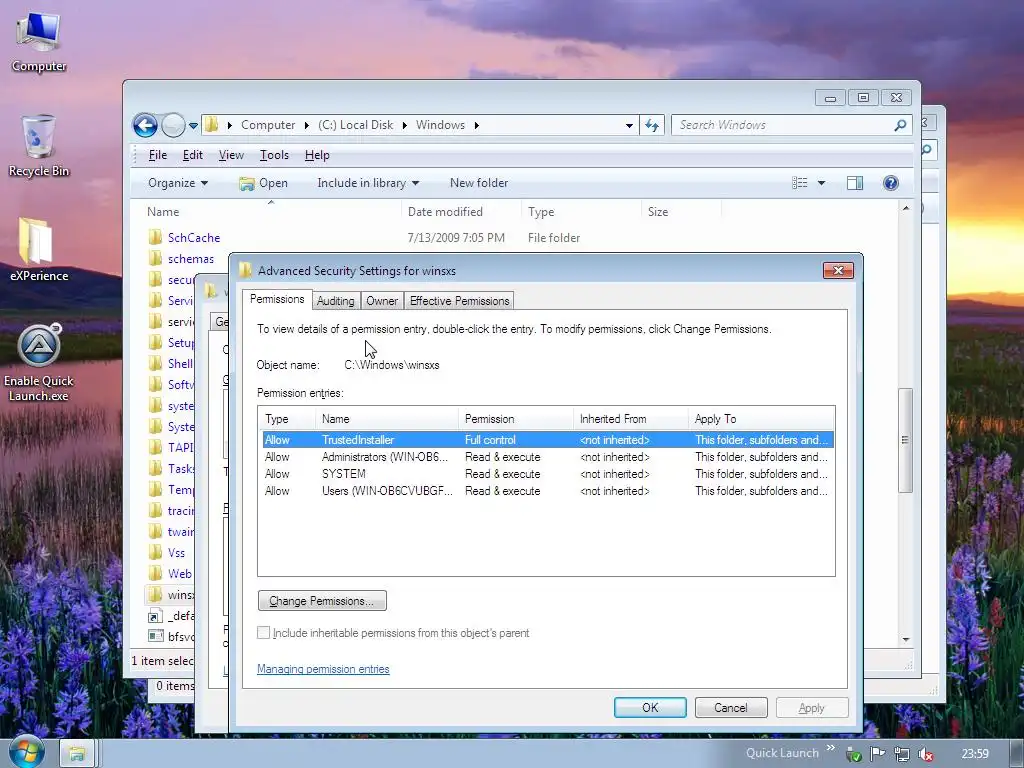Viewport: 1024px width, 768px height.
Task: Launch Enable Quick Launch.exe desktop icon
Action: pos(39,362)
